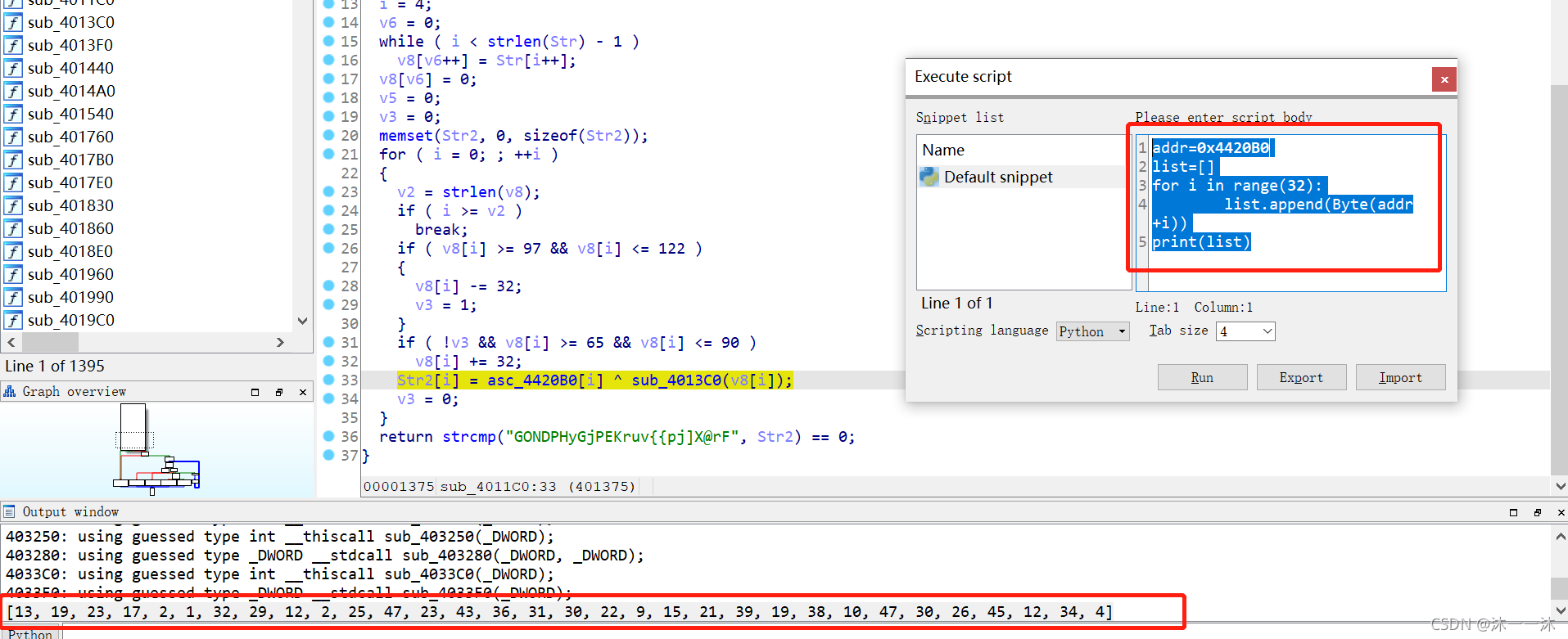The image size is (1568, 639).
Task: Open the Tab size dropdown
Action: (1245, 331)
